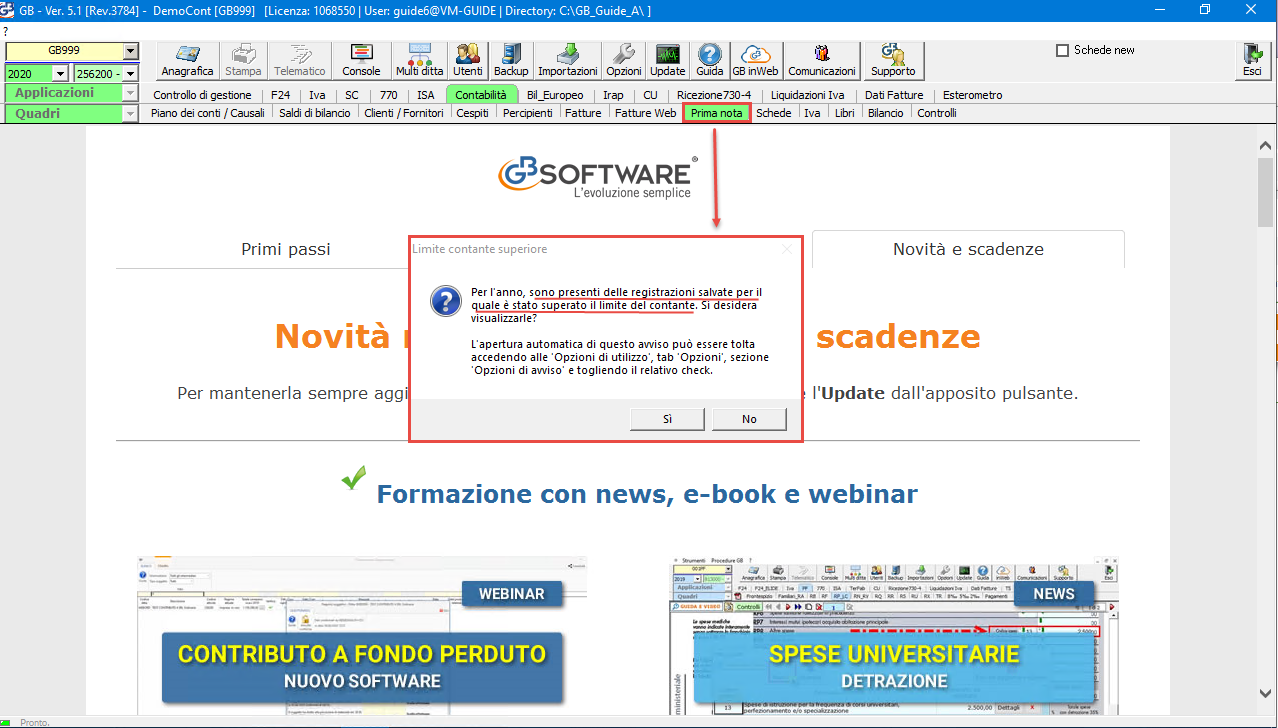Click the Esci exit icon
The height and width of the screenshot is (728, 1278).
(1251, 60)
